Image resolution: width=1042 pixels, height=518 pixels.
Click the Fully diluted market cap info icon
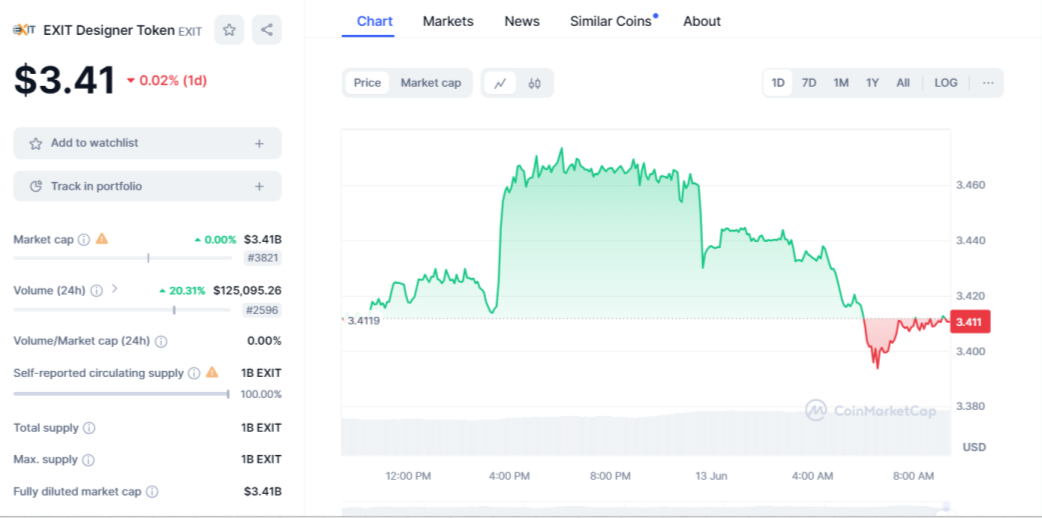tap(152, 492)
